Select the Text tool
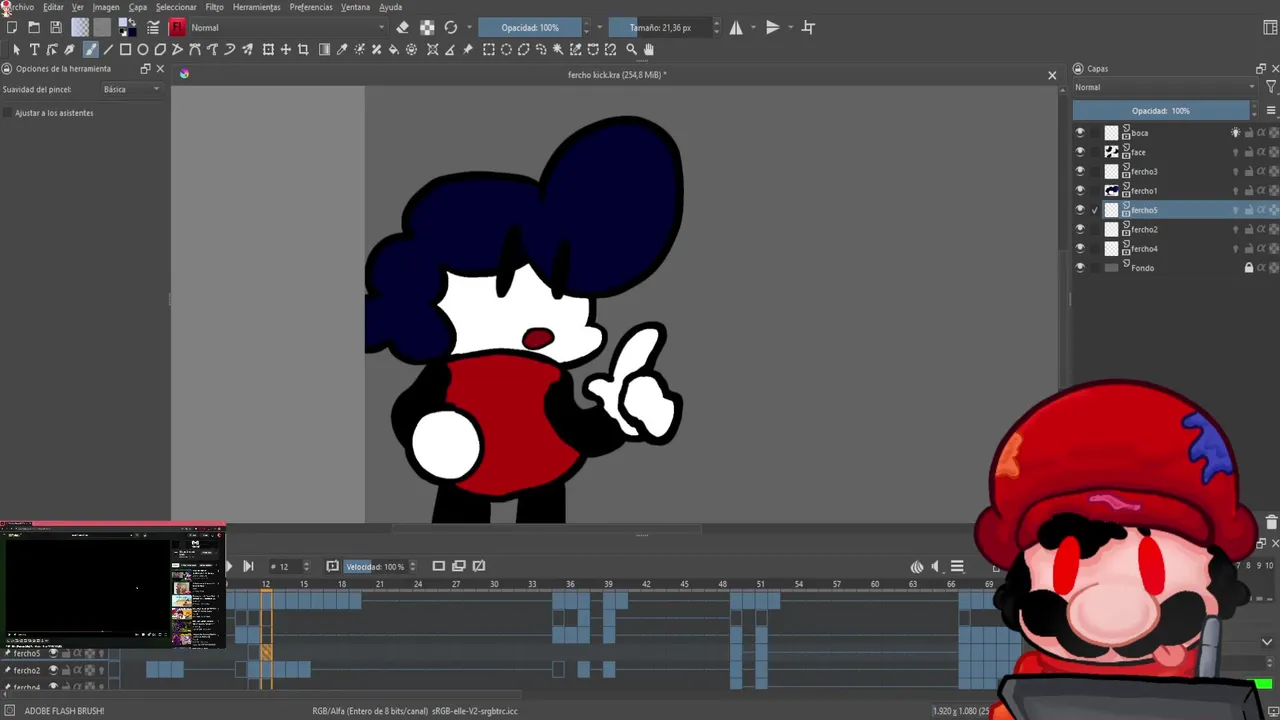This screenshot has height=720, width=1280. pyautogui.click(x=34, y=49)
